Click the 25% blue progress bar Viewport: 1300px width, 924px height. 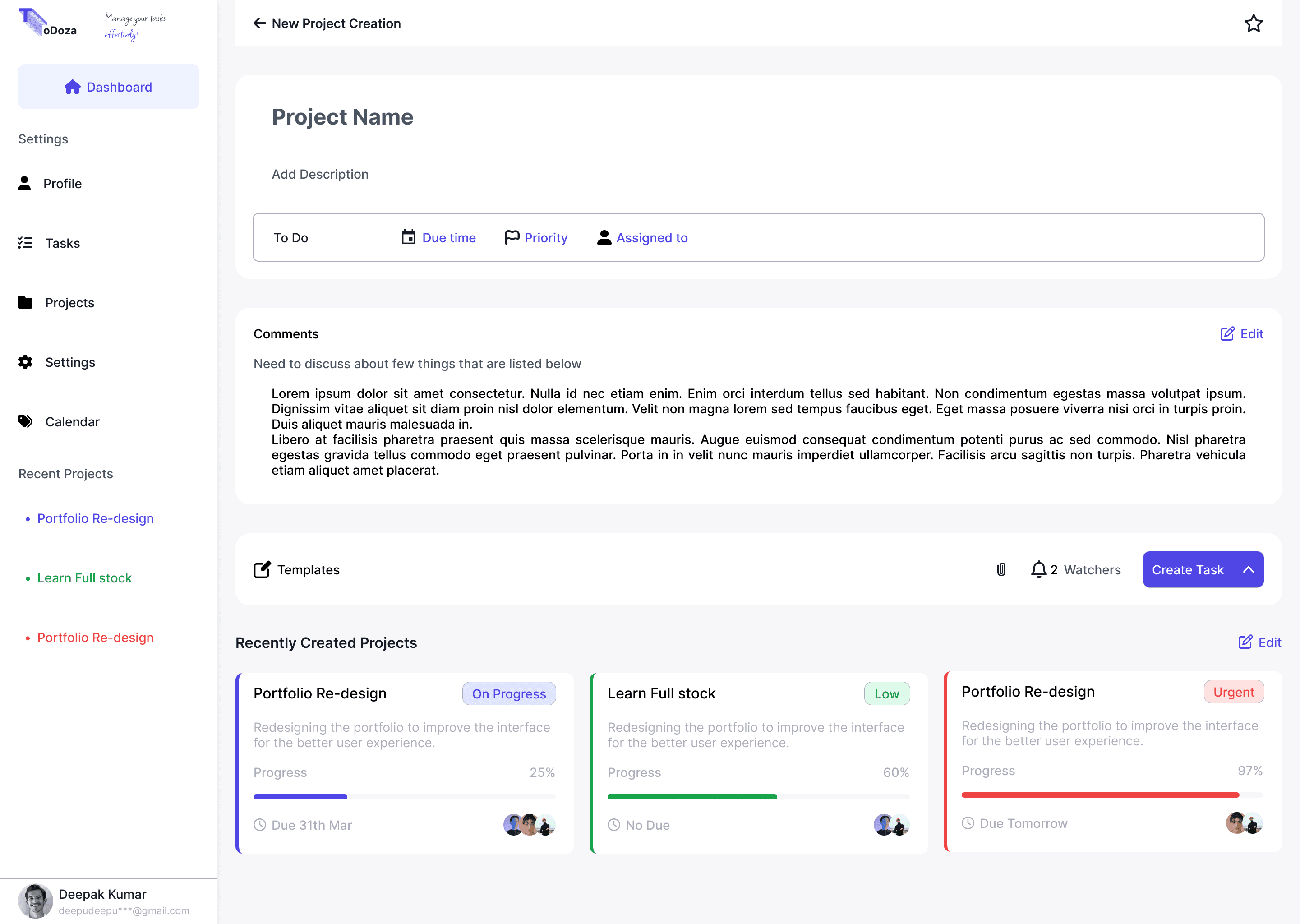[405, 797]
